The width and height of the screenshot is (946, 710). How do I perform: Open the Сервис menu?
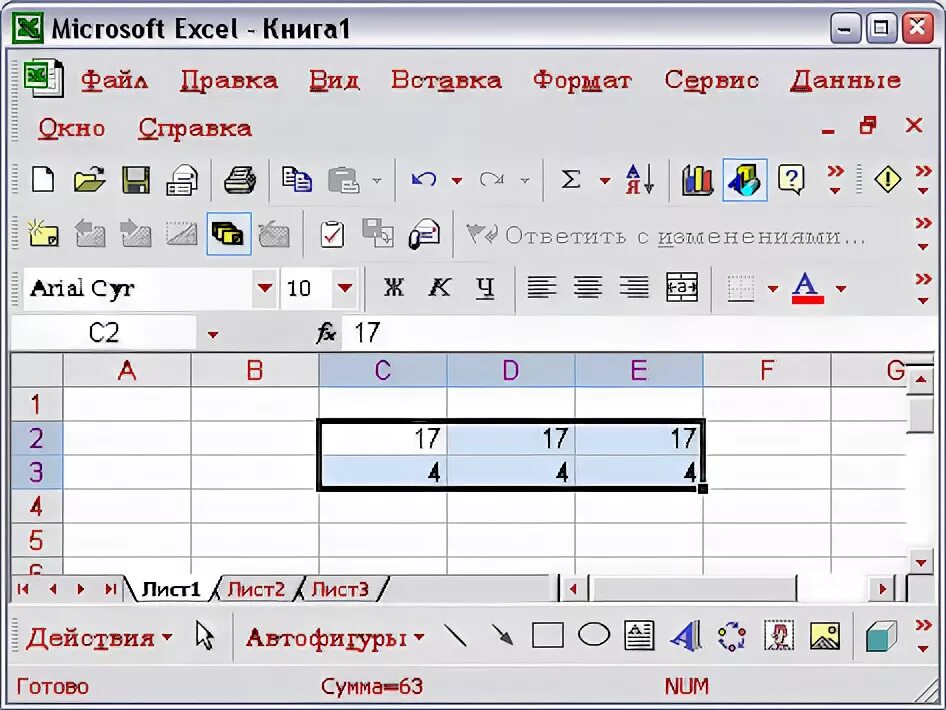[712, 80]
